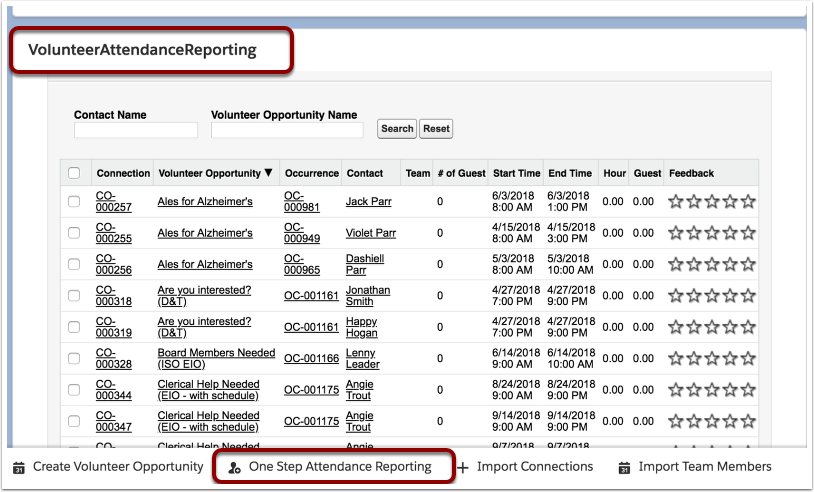Viewport: 814px width, 492px height.
Task: Check the box for connection CO-000328
Action: [74, 359]
